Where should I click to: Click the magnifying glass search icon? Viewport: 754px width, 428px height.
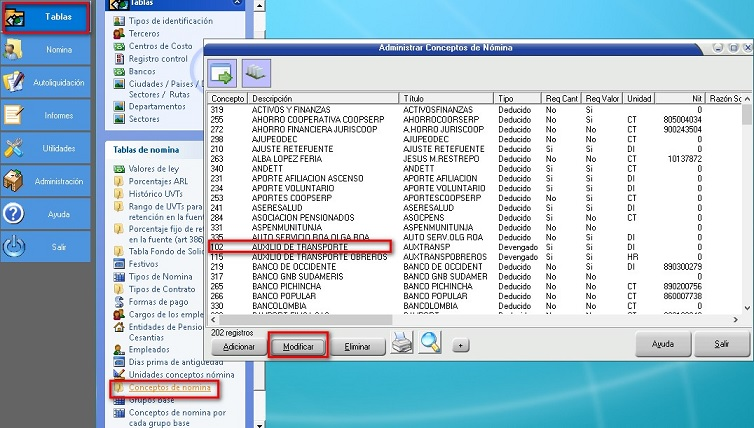point(431,343)
